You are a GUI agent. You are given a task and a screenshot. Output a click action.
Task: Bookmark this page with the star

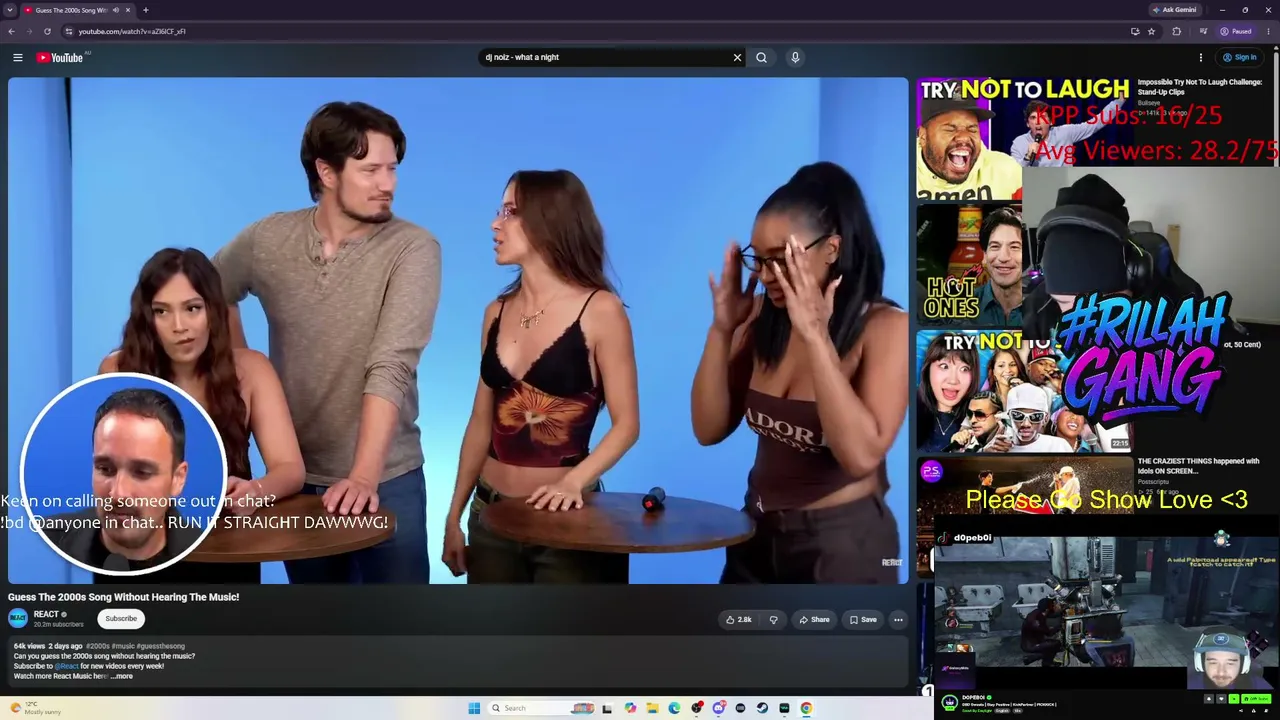point(1152,31)
